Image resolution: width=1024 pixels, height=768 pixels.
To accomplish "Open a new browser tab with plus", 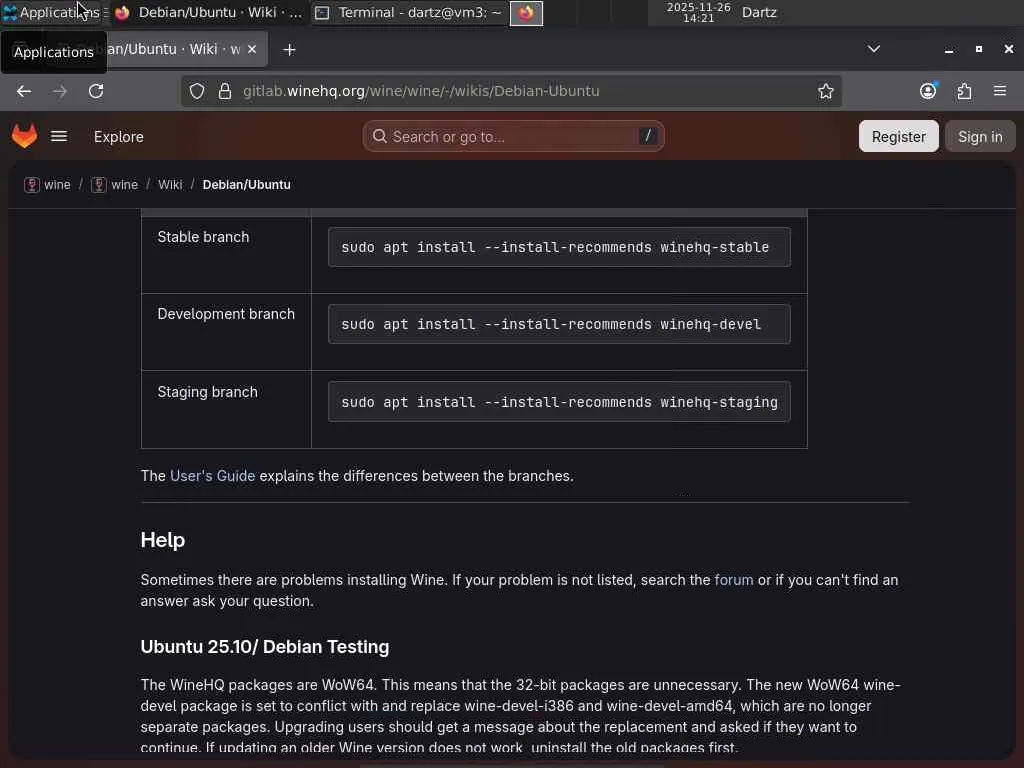I will tap(289, 50).
